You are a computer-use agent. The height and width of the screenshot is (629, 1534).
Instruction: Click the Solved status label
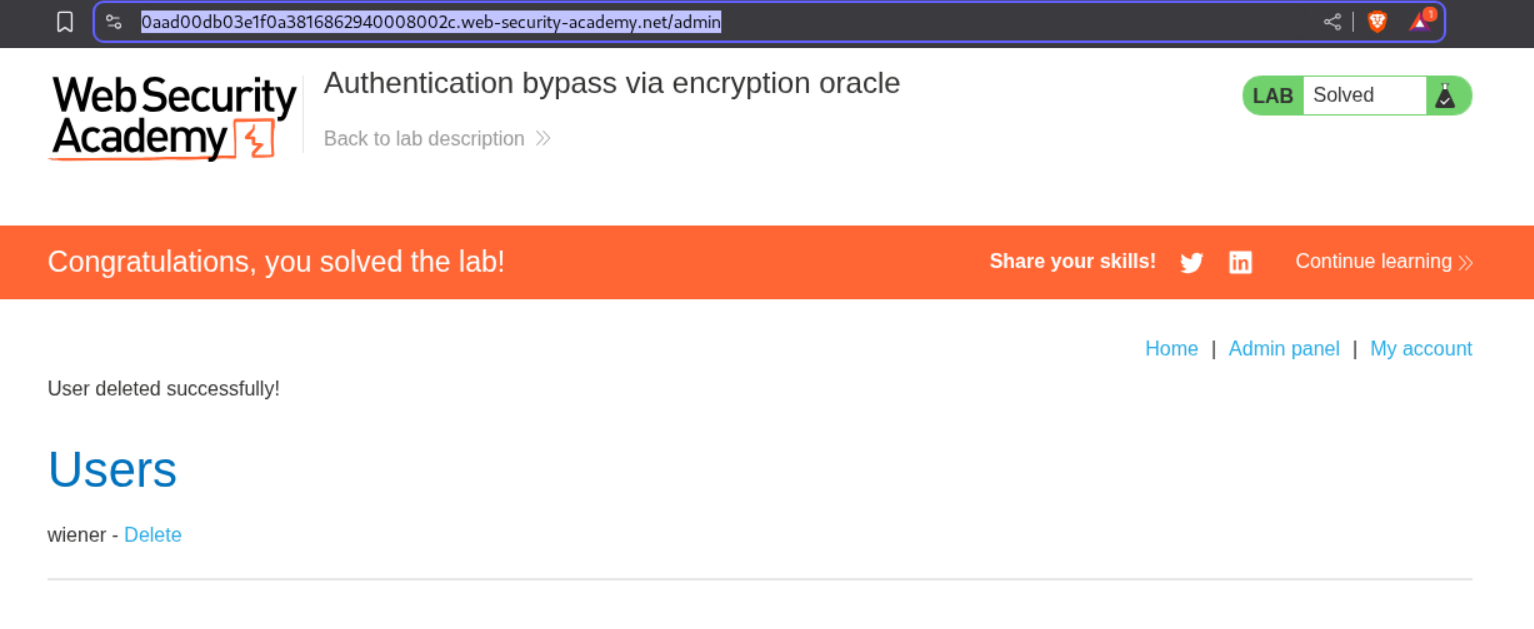pyautogui.click(x=1343, y=96)
